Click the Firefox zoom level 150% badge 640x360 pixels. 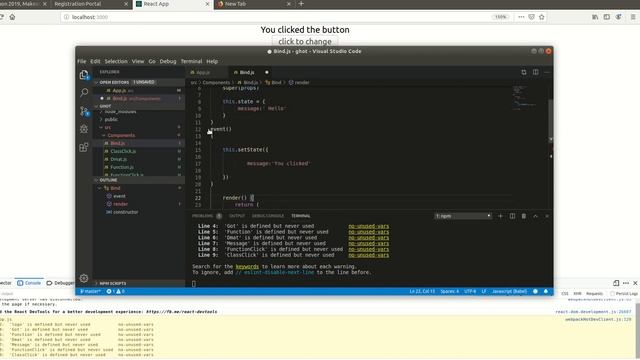500,17
